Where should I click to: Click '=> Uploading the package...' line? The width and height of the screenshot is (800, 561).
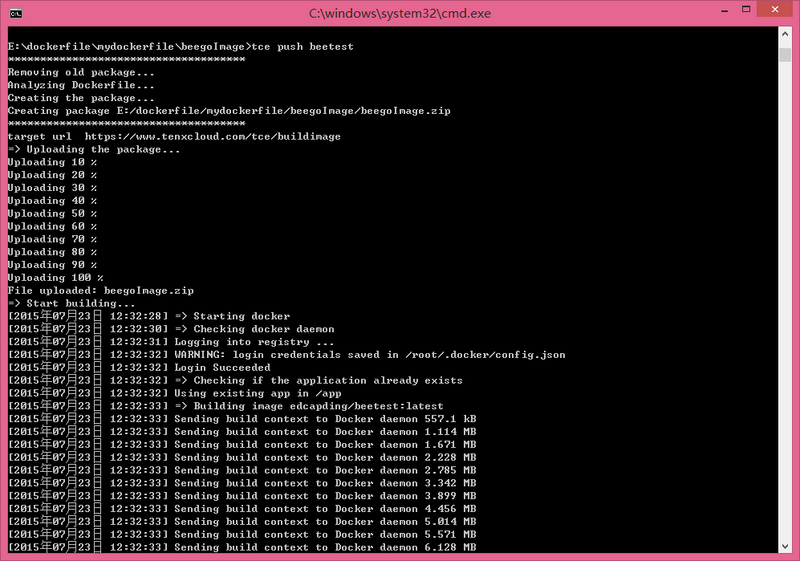94,149
